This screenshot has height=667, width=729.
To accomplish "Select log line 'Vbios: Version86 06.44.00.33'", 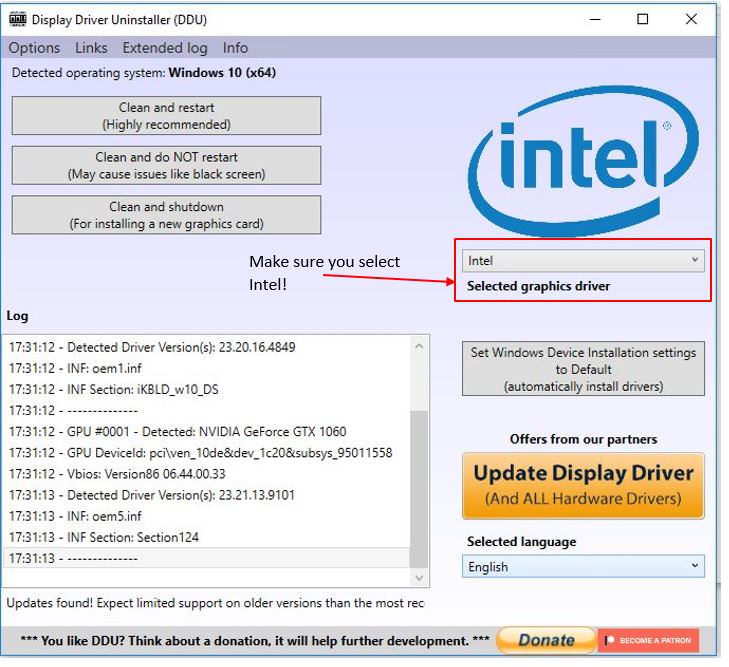I will coord(207,474).
